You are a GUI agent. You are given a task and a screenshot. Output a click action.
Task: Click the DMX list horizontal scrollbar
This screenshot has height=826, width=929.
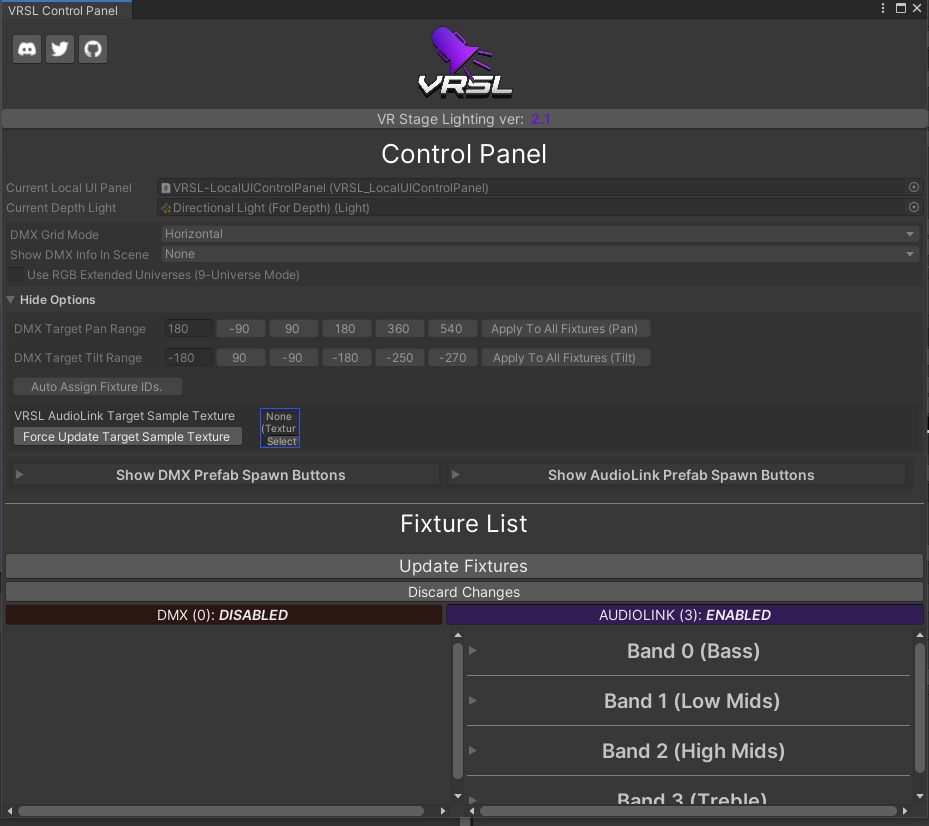220,811
